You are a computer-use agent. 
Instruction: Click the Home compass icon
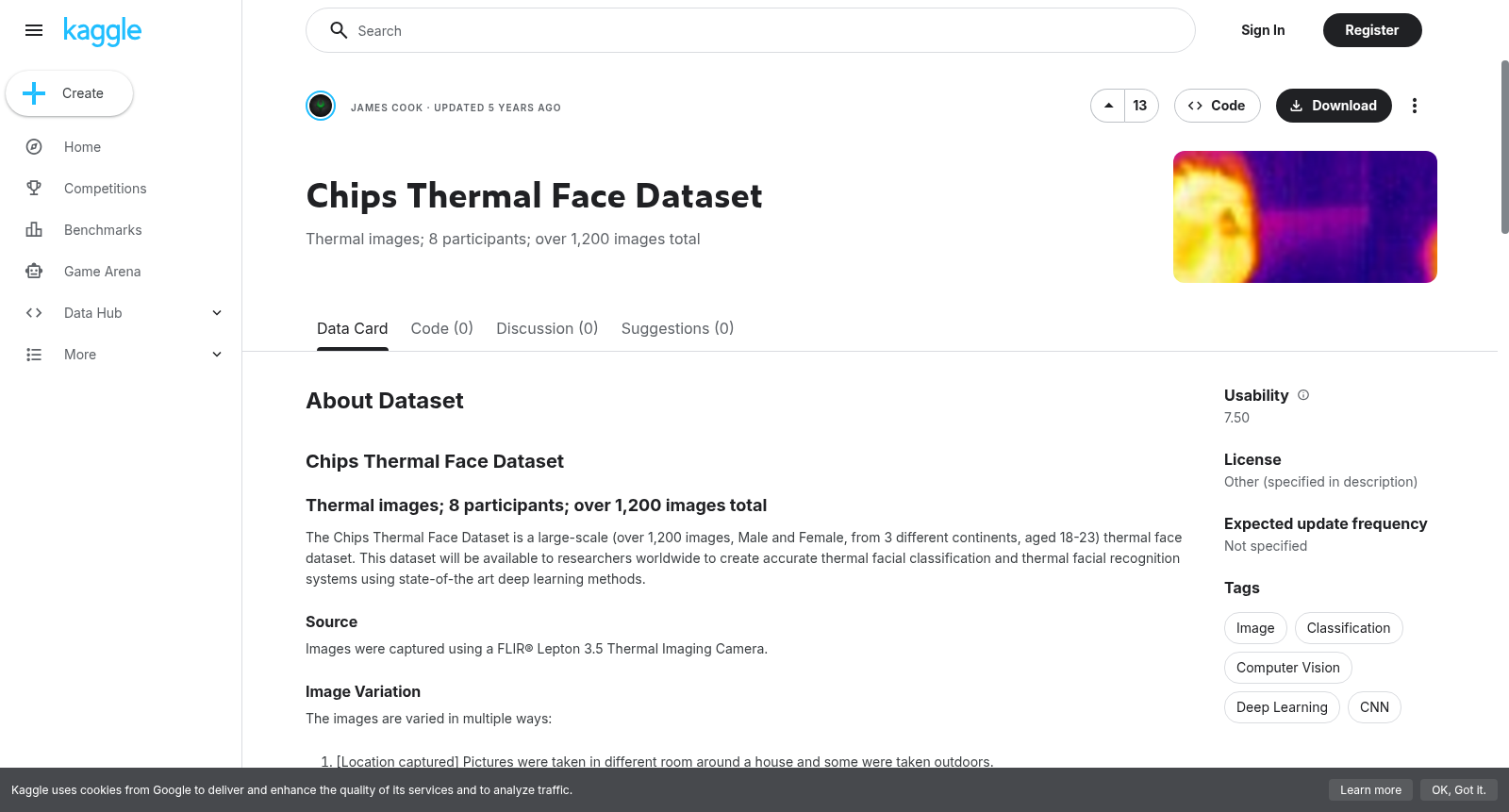(x=34, y=147)
